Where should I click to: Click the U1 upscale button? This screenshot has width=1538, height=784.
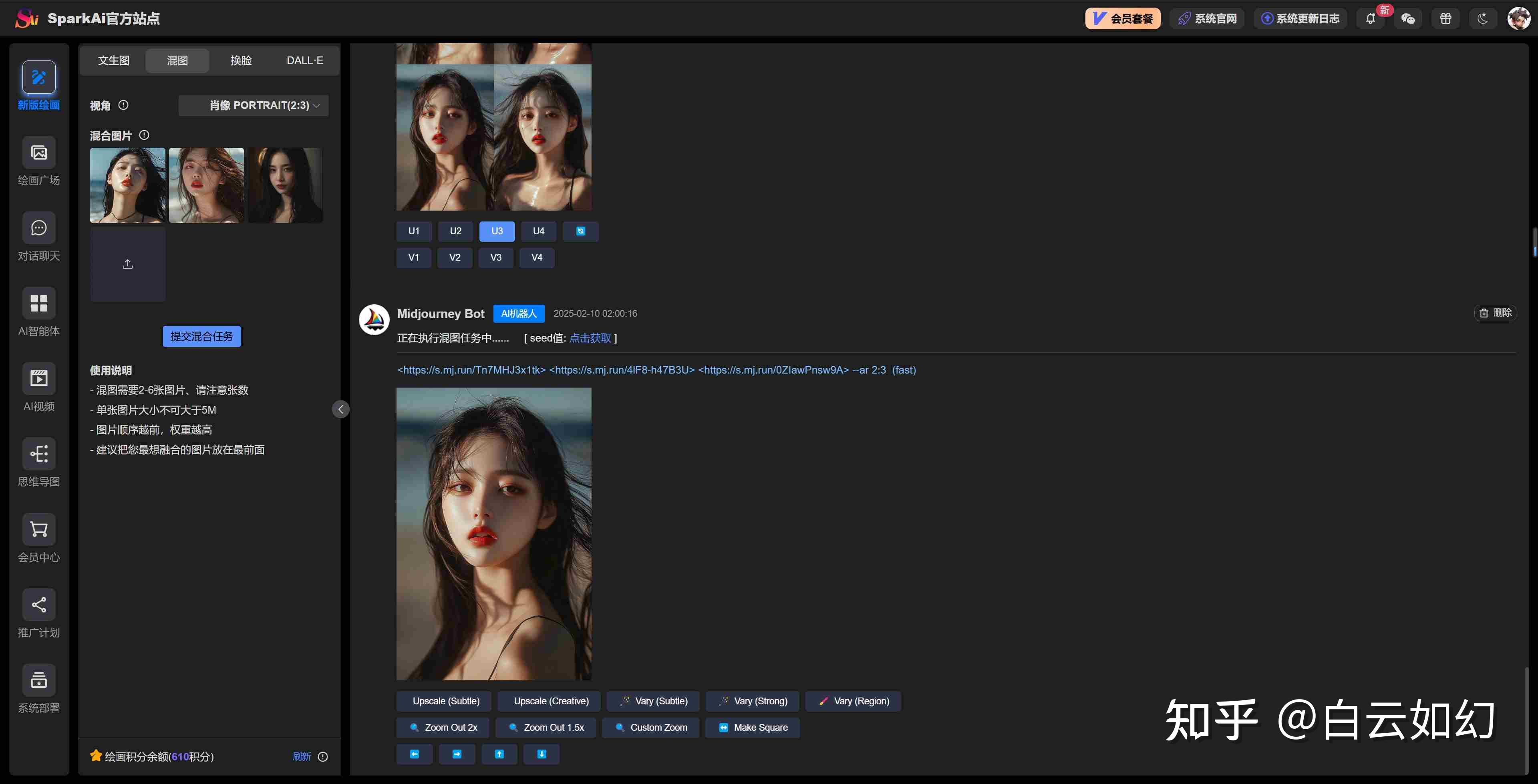click(x=414, y=231)
